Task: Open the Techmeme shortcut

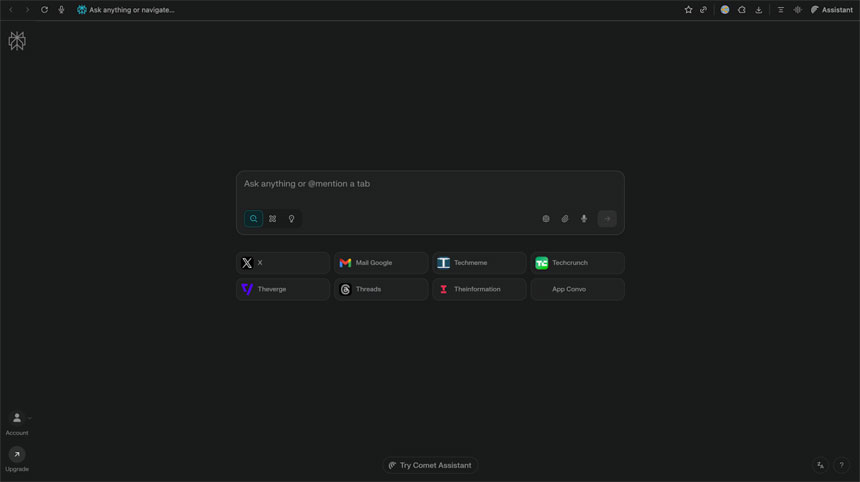Action: (479, 263)
